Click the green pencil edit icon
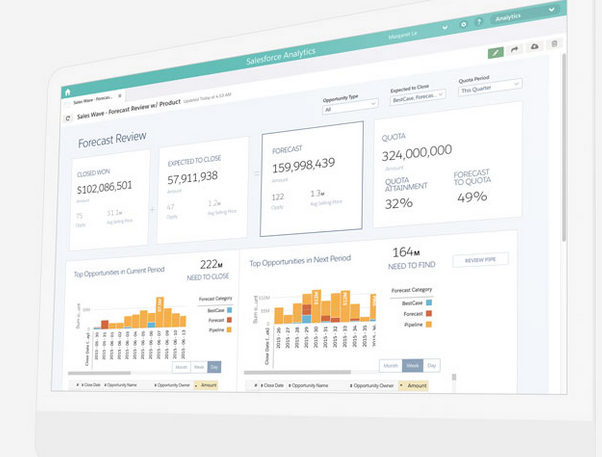This screenshot has height=457, width=602. click(x=495, y=51)
